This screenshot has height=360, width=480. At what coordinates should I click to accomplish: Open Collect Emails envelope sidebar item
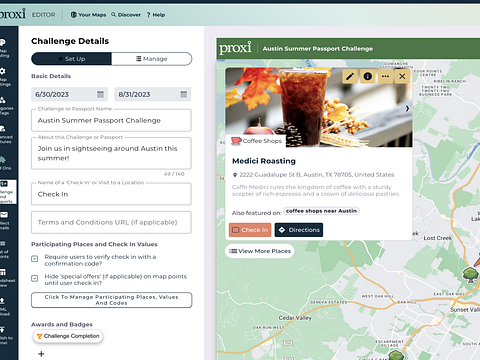pyautogui.click(x=5, y=220)
